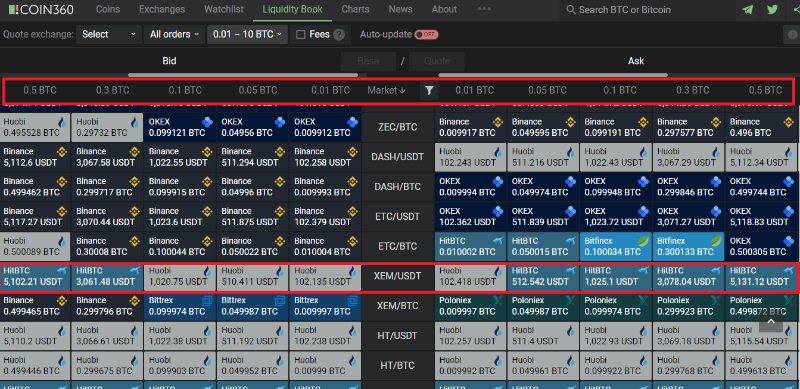Open the Twitter bird icon
800x389 pixels.
pos(772,10)
